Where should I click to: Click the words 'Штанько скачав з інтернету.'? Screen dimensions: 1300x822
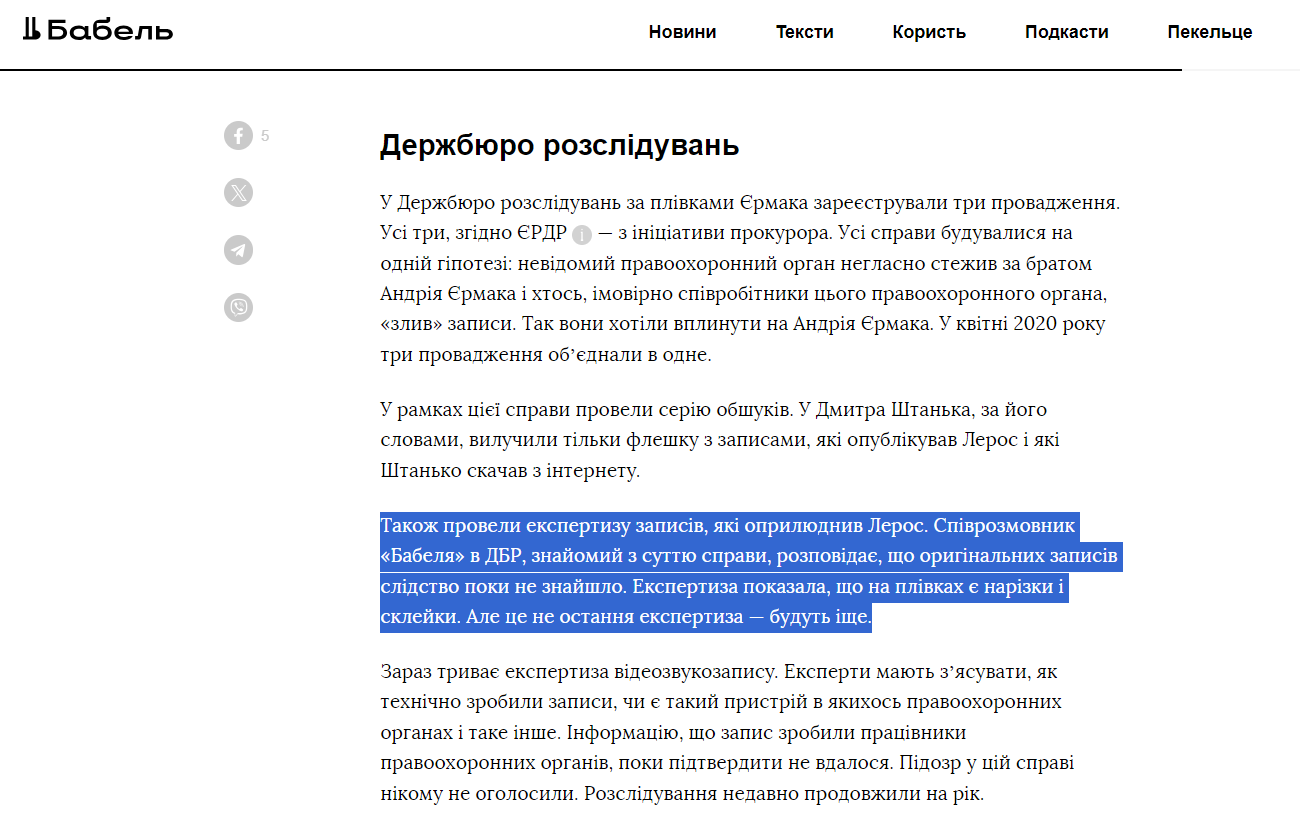[509, 470]
